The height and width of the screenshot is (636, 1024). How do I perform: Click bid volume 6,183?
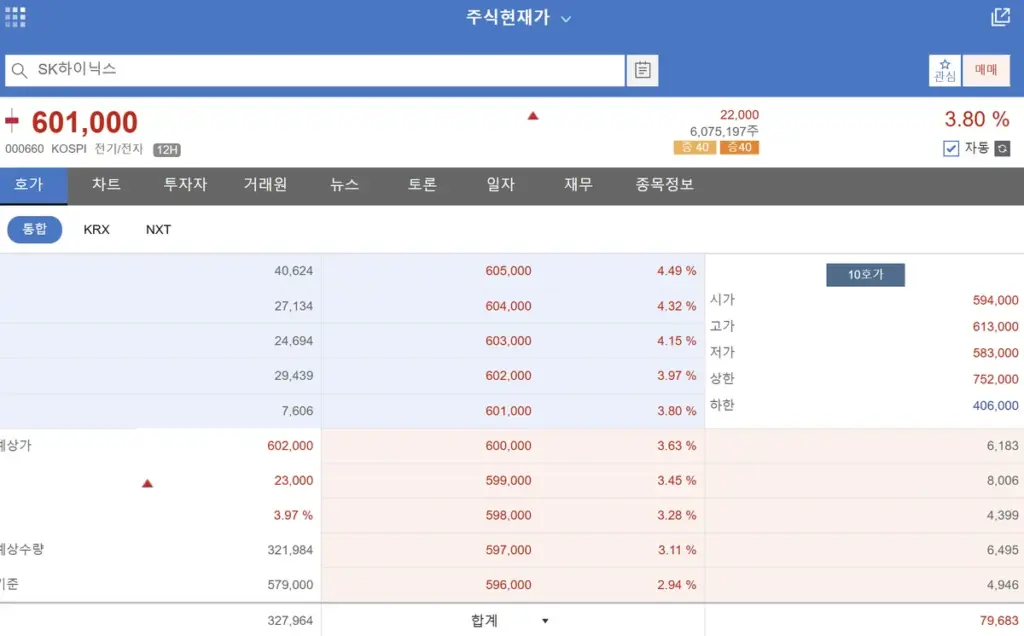(x=1002, y=446)
